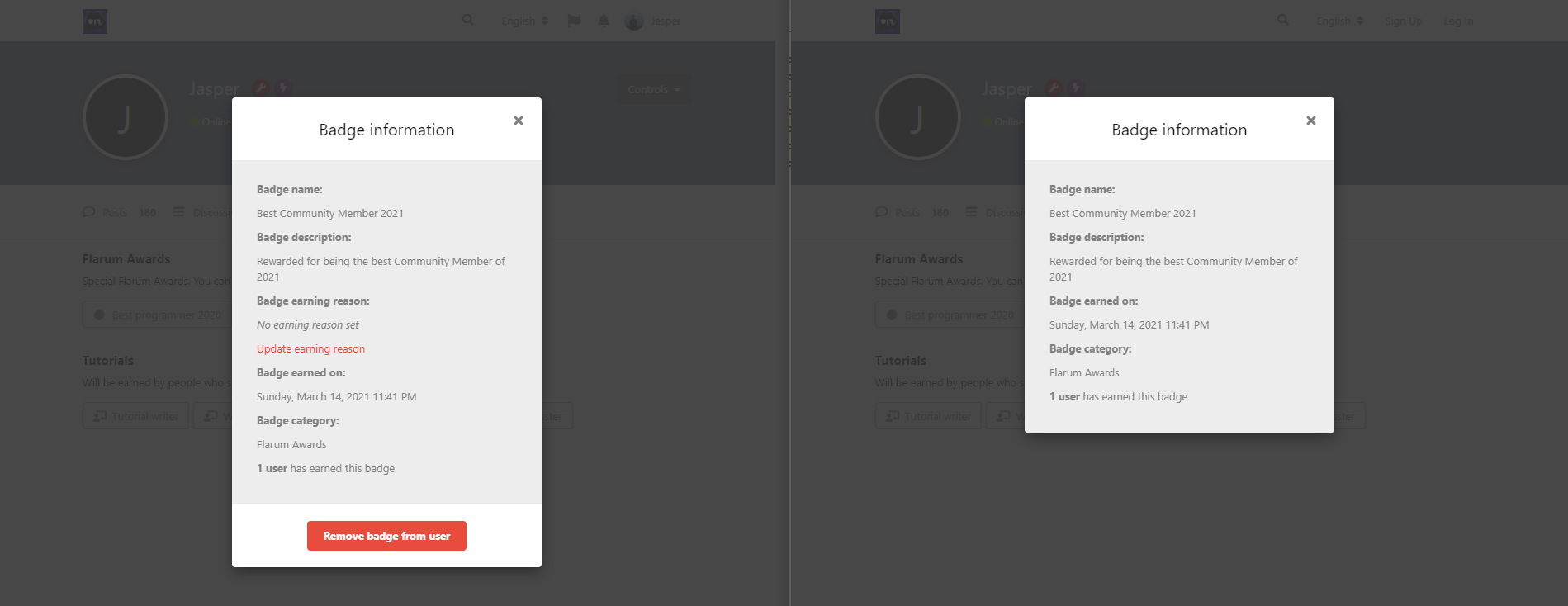Open search icon in right window header

coord(1283,20)
